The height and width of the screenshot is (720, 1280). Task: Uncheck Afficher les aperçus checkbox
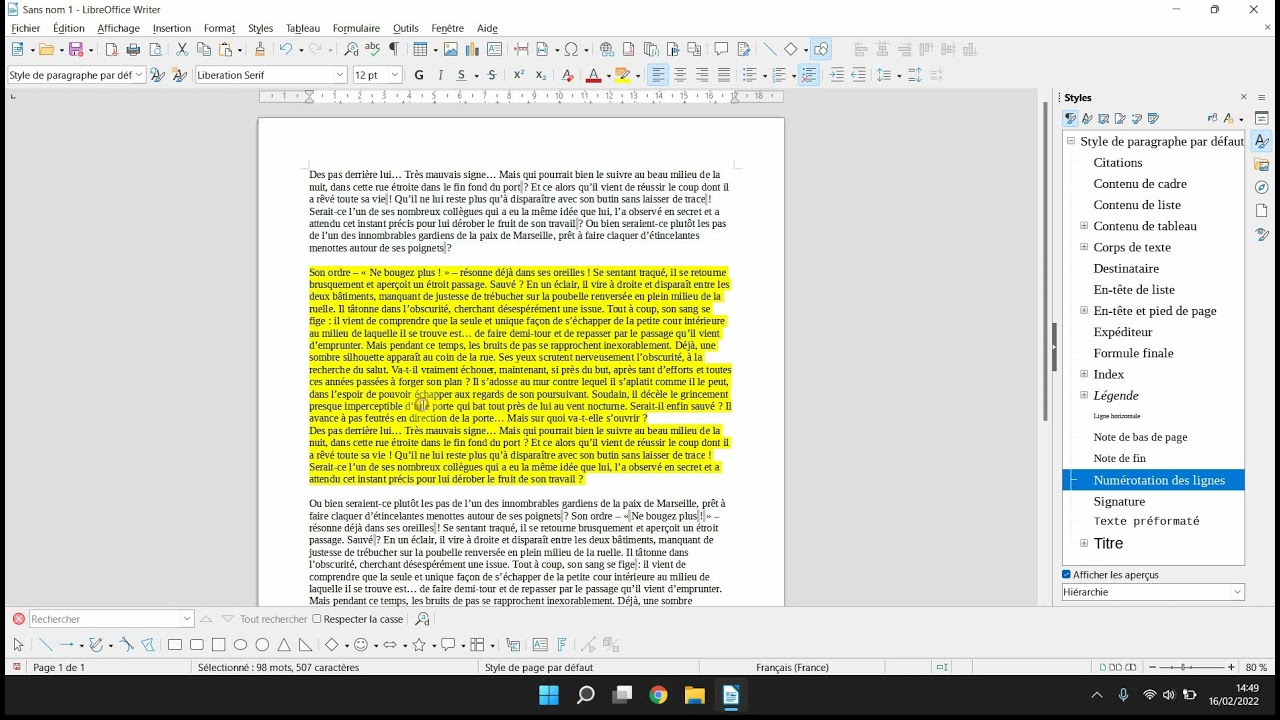(1067, 575)
